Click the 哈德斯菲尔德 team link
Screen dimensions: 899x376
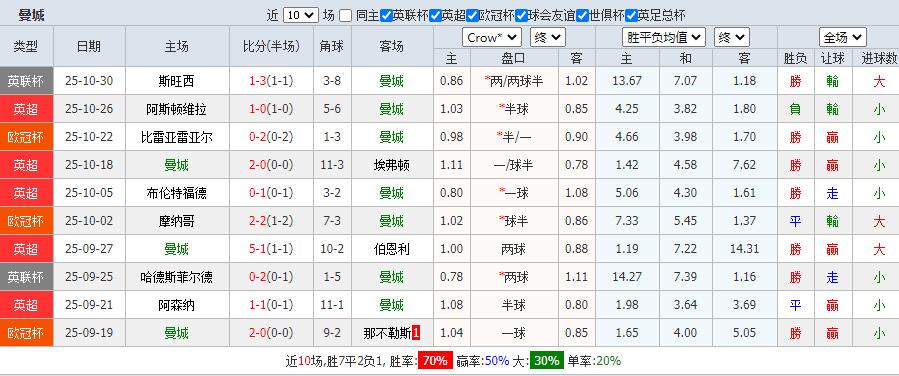177,277
